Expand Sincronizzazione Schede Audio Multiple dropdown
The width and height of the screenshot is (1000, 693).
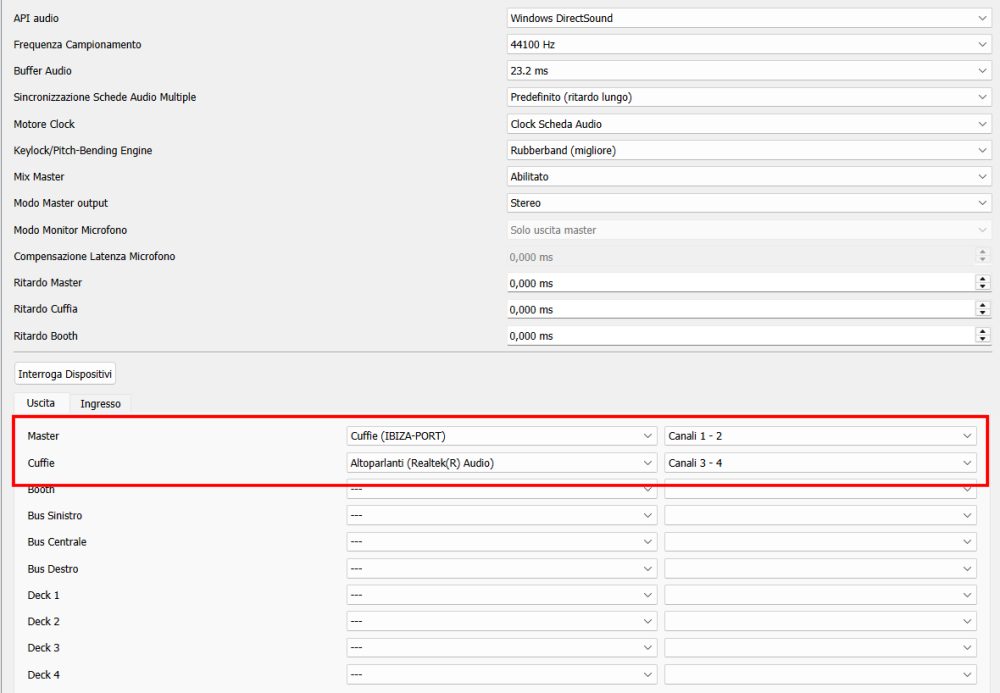pos(749,97)
